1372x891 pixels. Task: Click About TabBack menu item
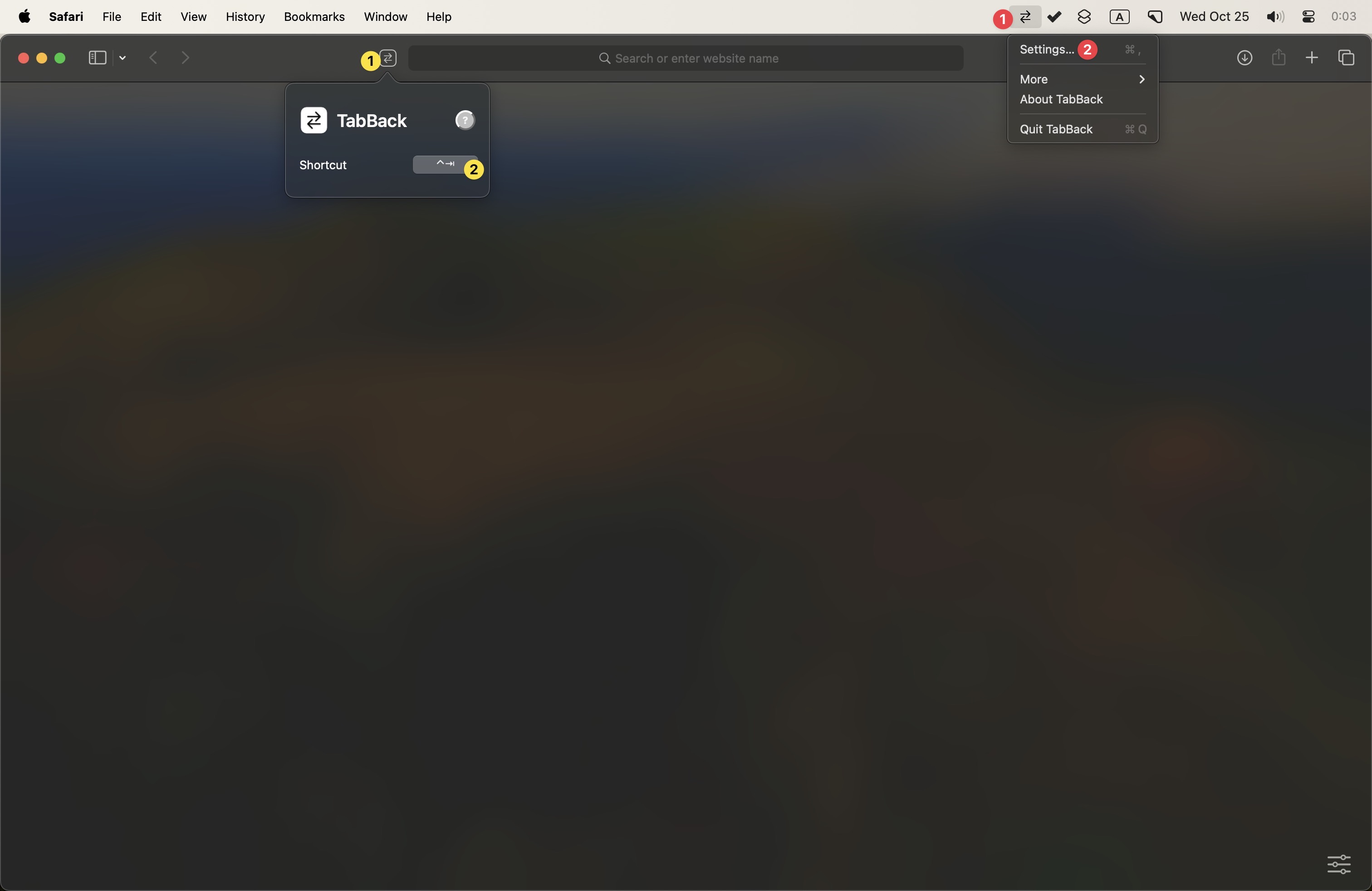click(x=1061, y=99)
